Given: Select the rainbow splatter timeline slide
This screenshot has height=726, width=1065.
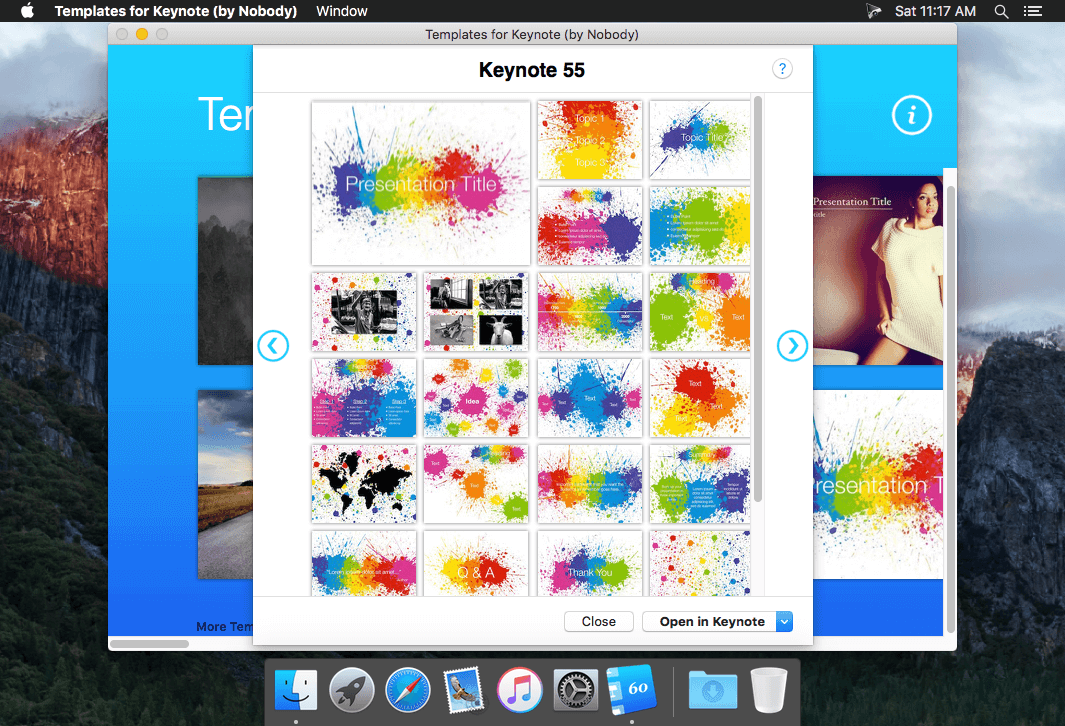Looking at the screenshot, I should click(x=590, y=312).
